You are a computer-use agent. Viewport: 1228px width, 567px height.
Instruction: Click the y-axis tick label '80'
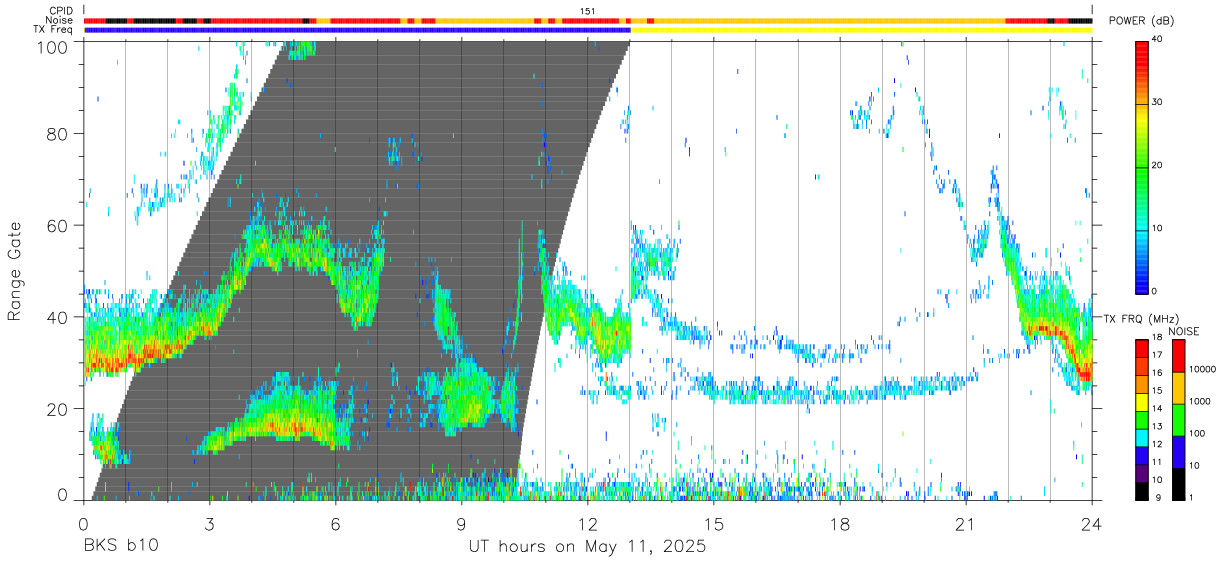58,133
